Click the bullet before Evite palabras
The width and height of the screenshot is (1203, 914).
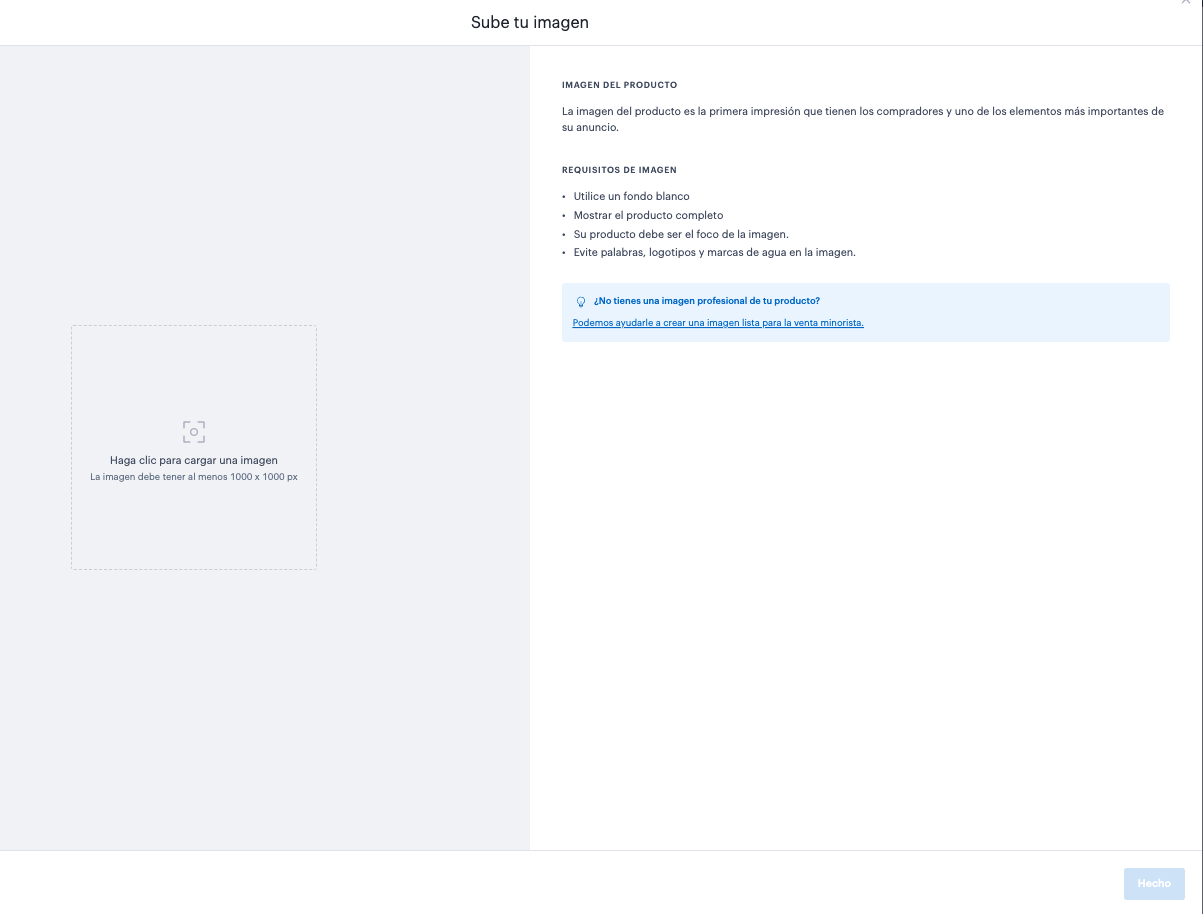(x=564, y=253)
